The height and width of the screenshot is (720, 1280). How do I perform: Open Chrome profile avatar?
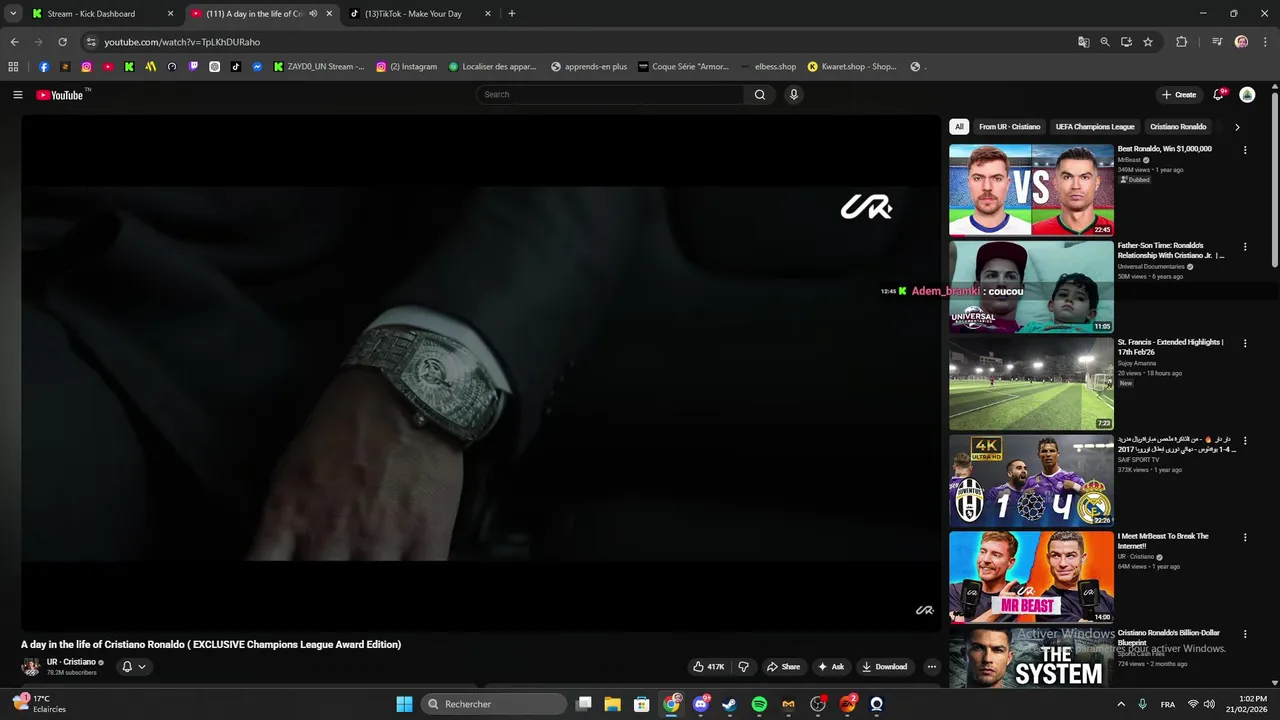(1242, 42)
